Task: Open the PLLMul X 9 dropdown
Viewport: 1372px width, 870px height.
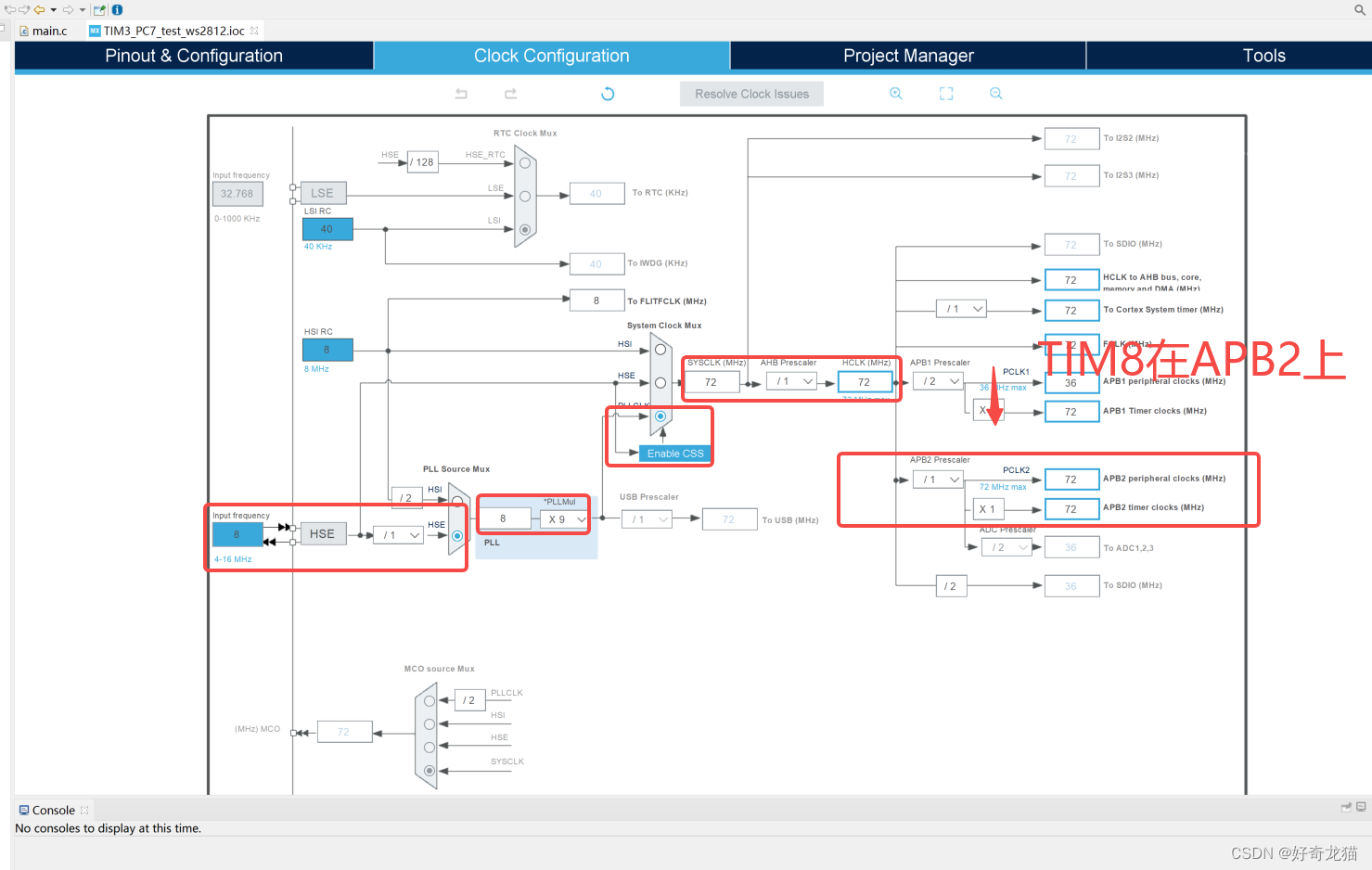Action: click(564, 519)
